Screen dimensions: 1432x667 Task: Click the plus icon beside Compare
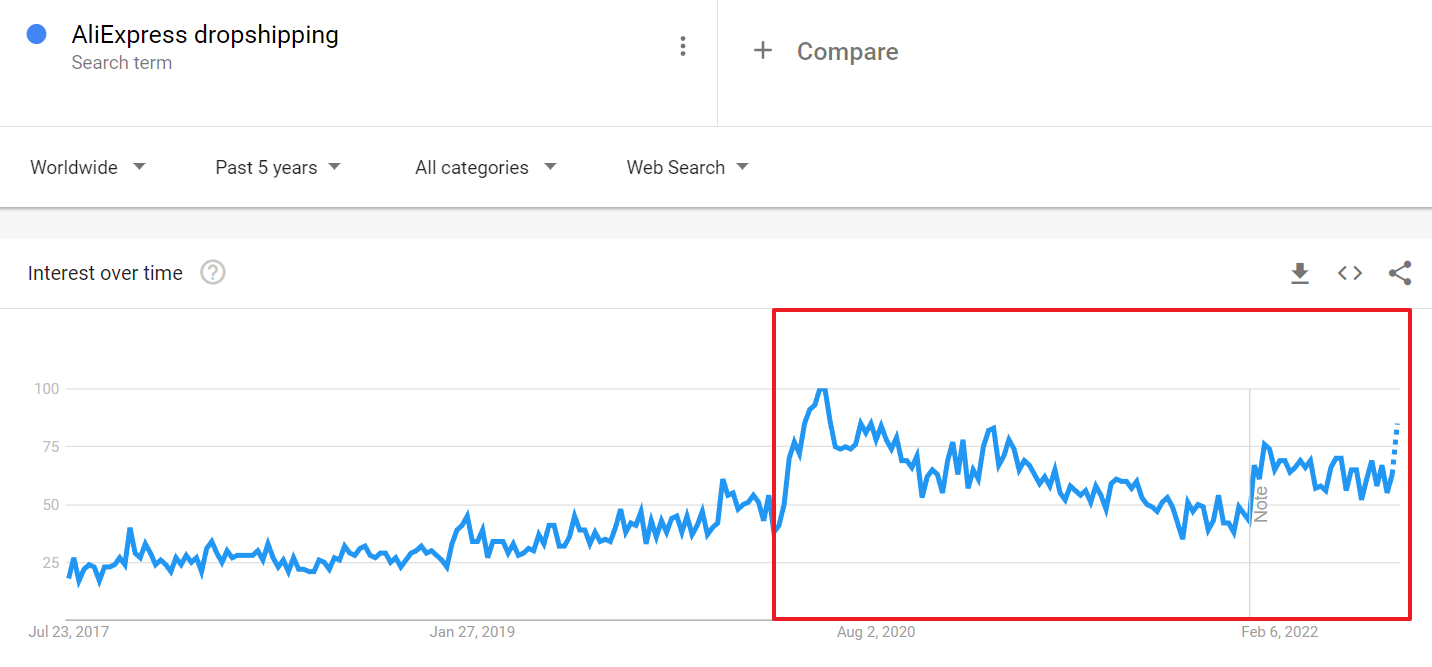763,51
